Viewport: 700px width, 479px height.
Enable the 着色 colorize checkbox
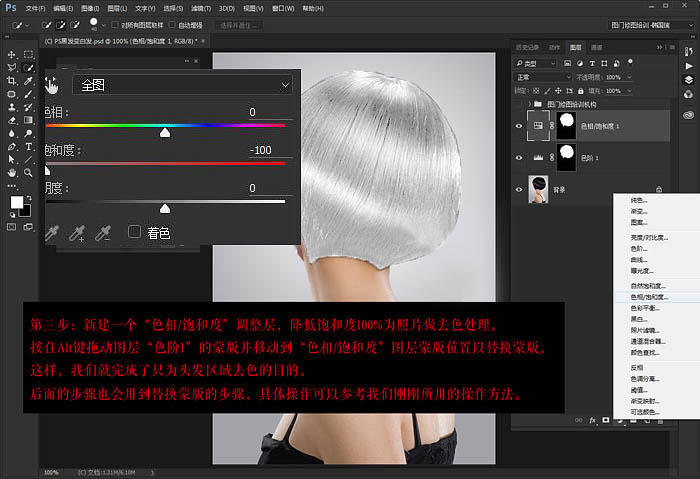click(x=134, y=232)
